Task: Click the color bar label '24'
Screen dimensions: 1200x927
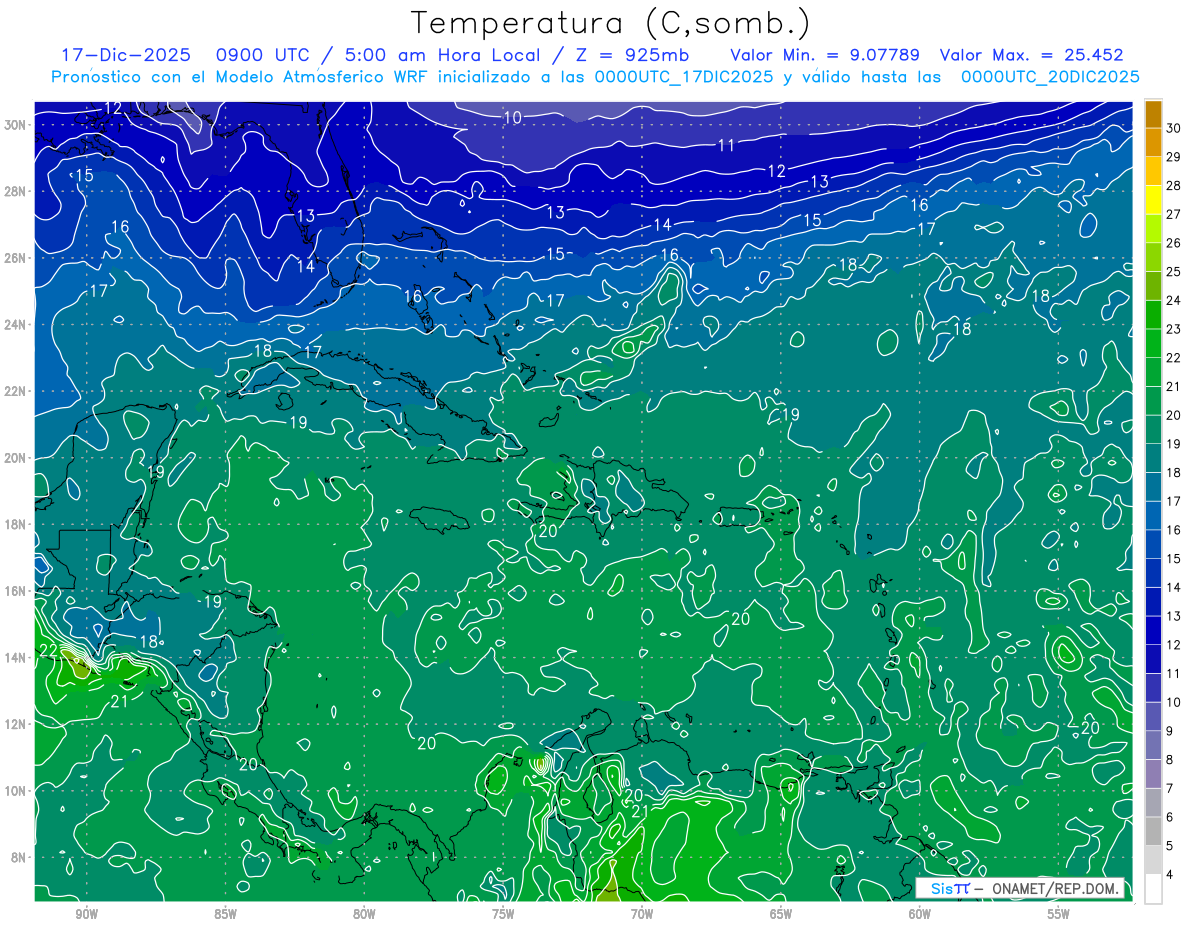Action: tap(1174, 300)
